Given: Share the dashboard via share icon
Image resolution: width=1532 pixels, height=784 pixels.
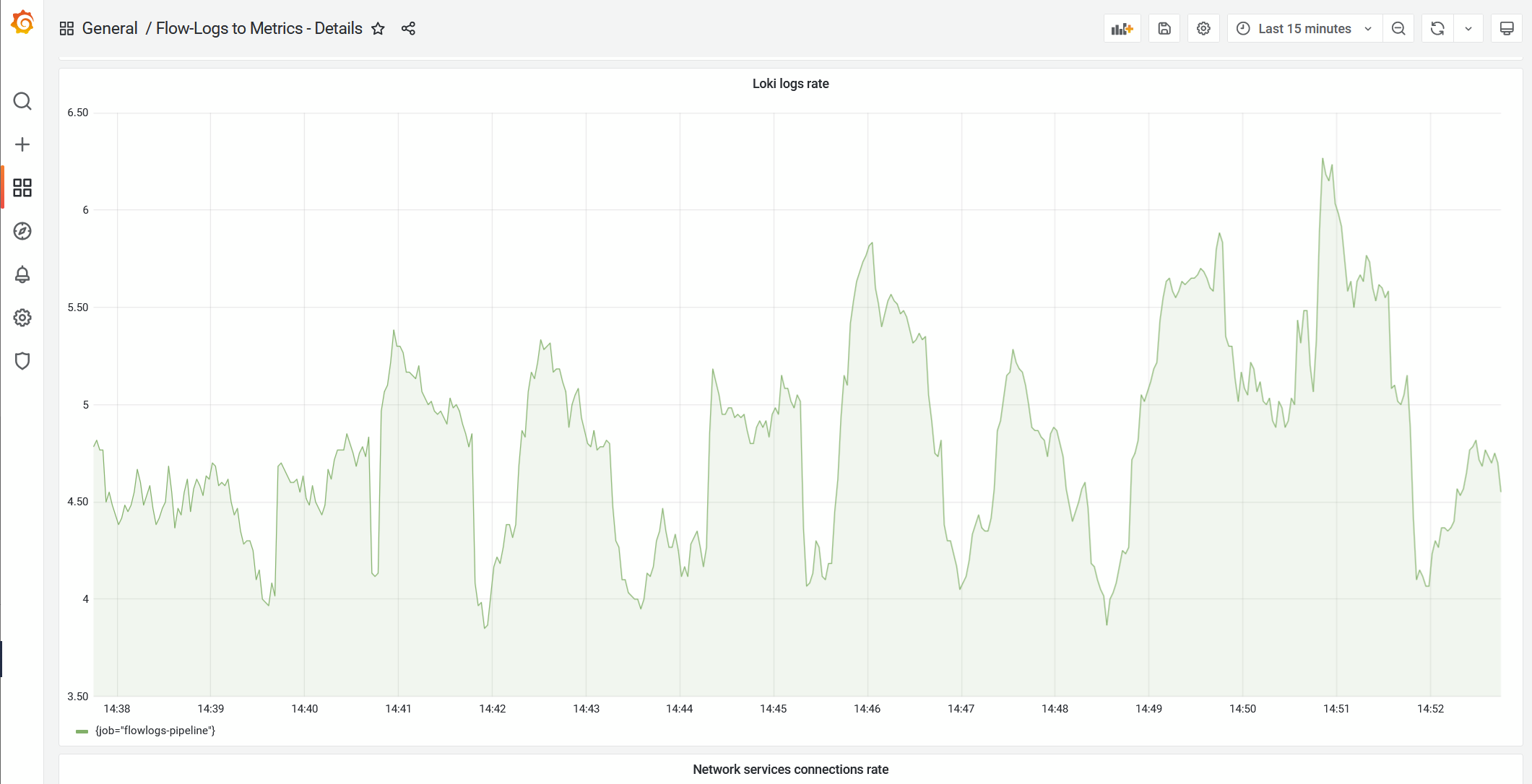Looking at the screenshot, I should click(408, 29).
